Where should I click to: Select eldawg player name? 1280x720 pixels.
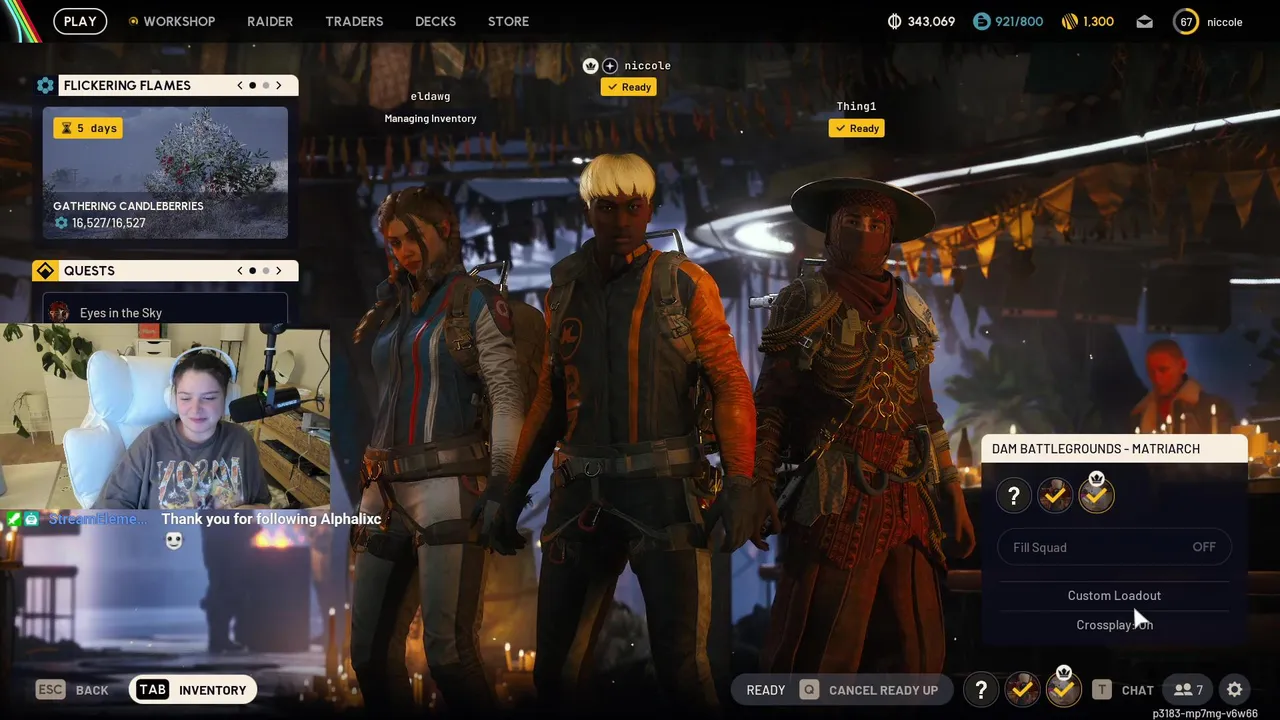[430, 96]
